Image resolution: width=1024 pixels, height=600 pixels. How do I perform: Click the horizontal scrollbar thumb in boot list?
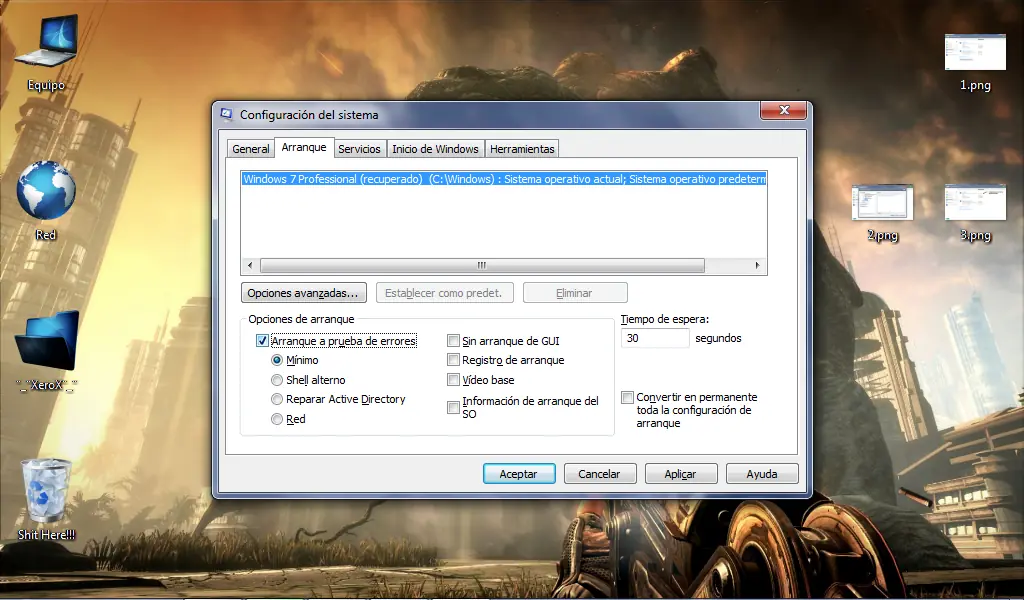482,266
